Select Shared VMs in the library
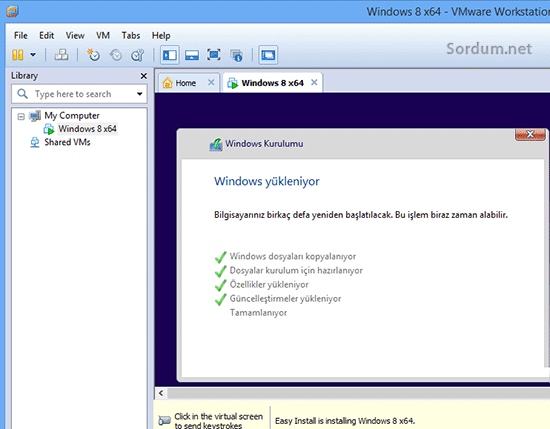 pos(67,142)
